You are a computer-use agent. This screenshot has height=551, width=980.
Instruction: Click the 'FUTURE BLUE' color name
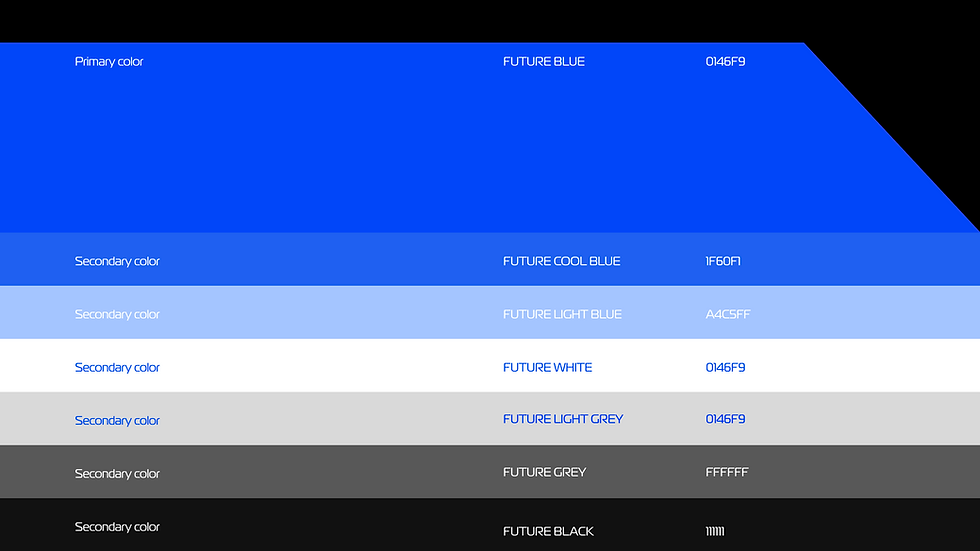(544, 61)
